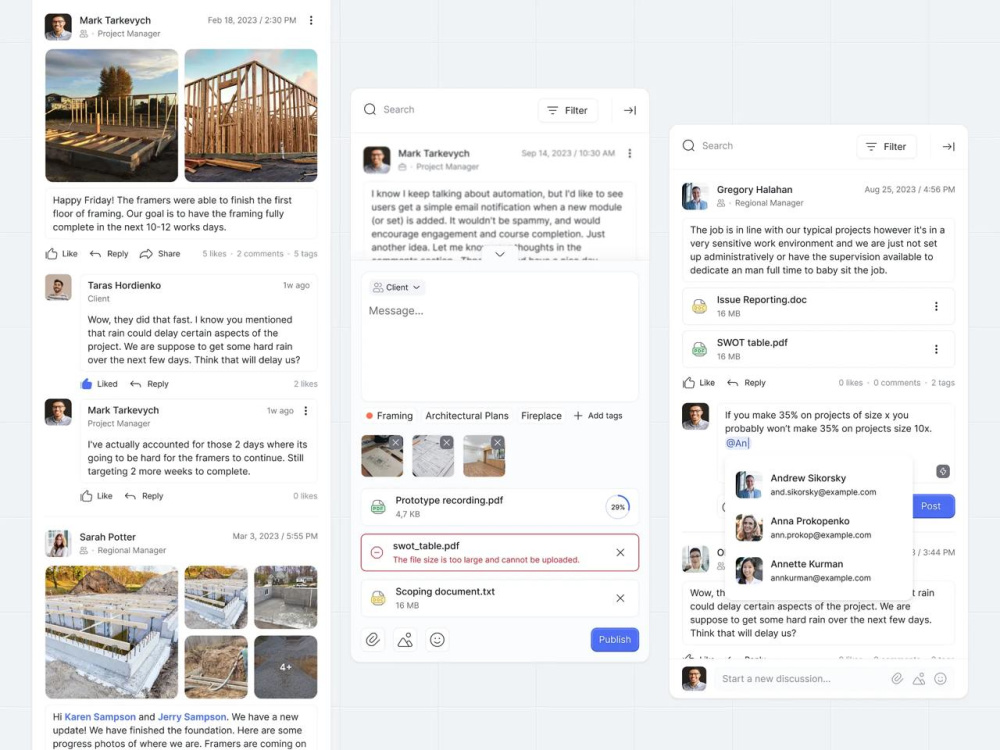Screen dimensions: 1000x750
Task: Click the add image icon in composer
Action: pyautogui.click(x=405, y=640)
